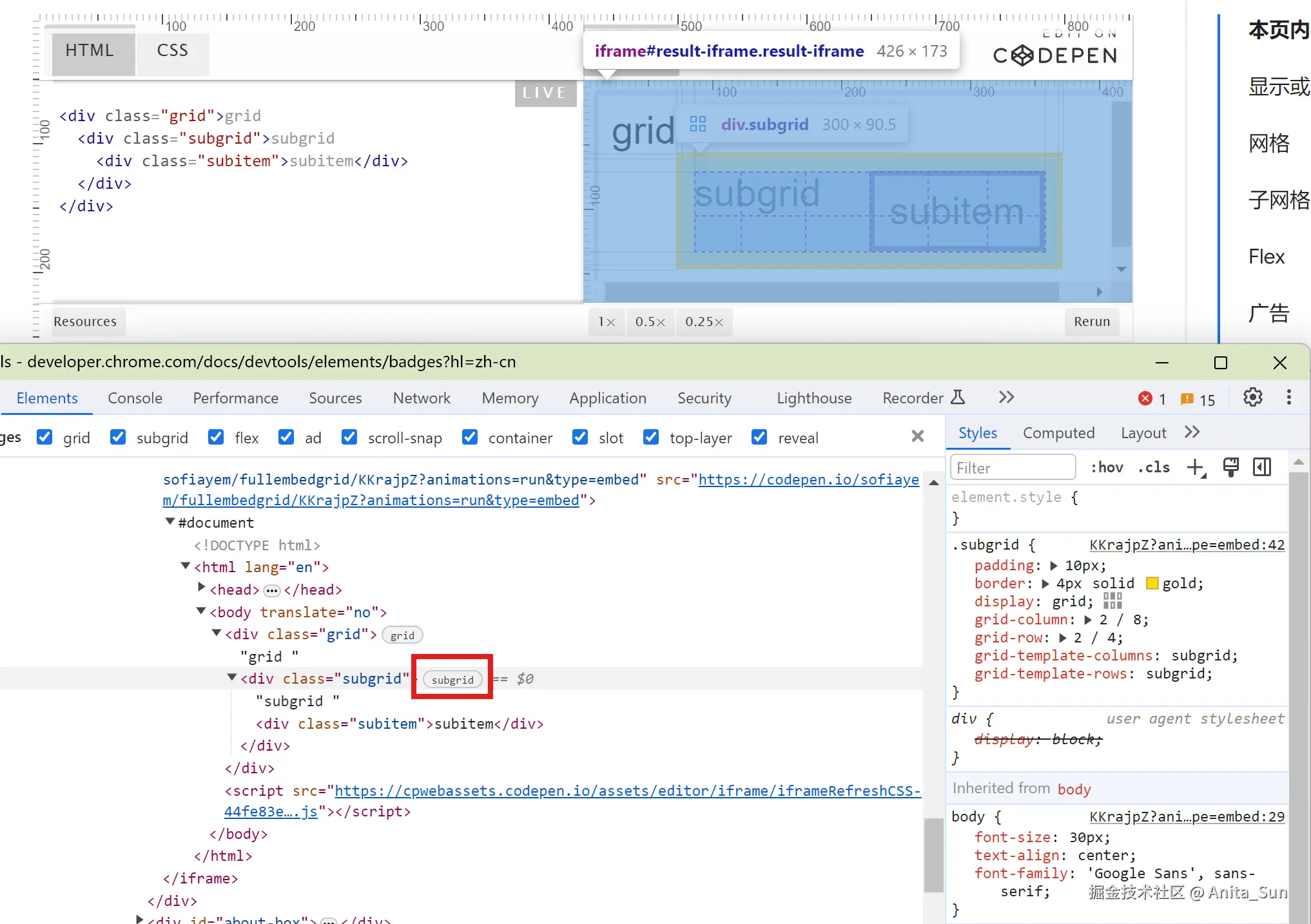Image resolution: width=1311 pixels, height=924 pixels.
Task: Toggle the .cls class editor button
Action: [1154, 467]
